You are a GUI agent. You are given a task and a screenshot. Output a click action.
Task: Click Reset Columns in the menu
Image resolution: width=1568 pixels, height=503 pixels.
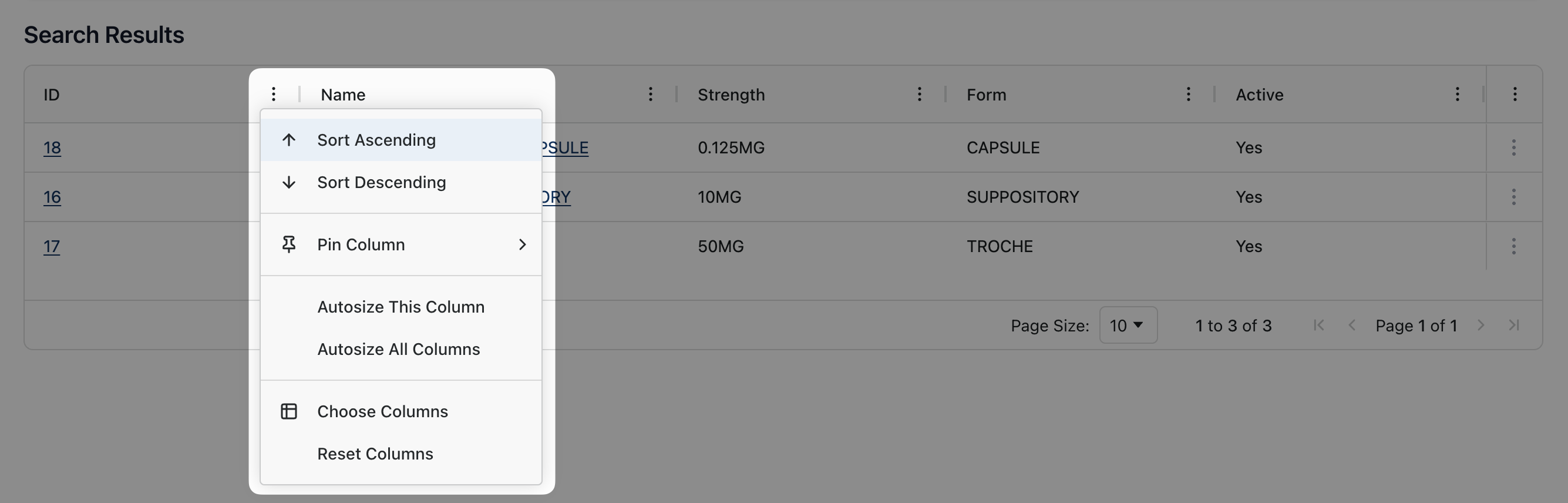(375, 454)
